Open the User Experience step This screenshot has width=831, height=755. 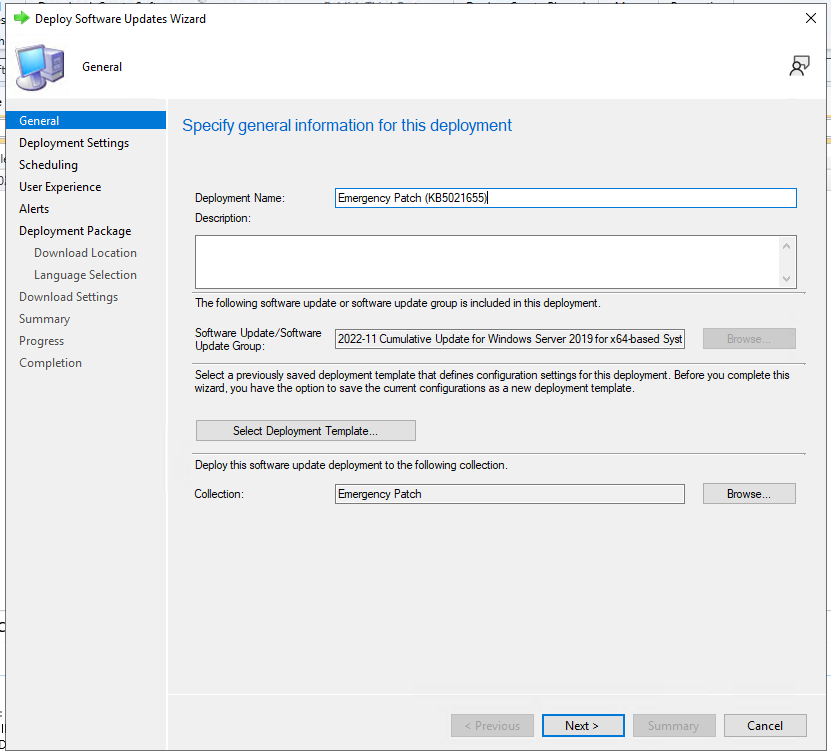pos(60,187)
